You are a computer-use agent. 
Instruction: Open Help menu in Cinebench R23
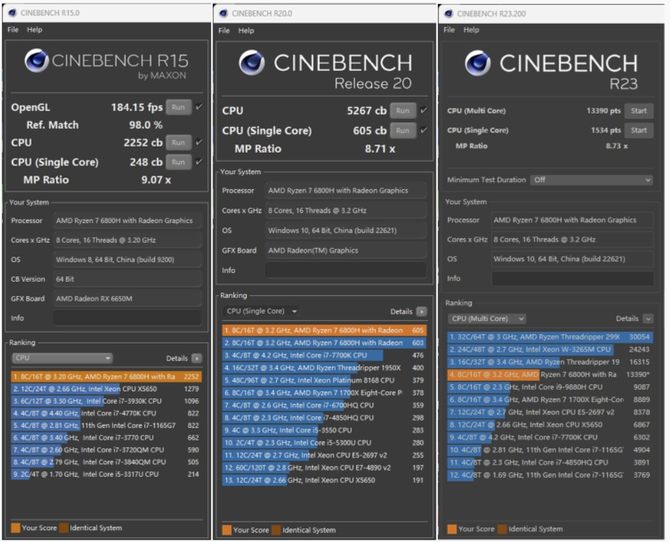coord(471,30)
